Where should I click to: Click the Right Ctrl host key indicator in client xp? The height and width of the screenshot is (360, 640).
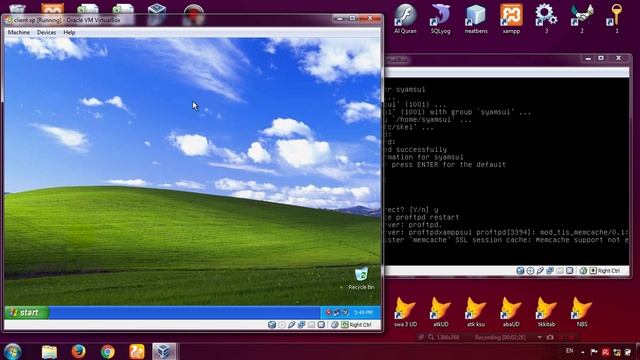[x=357, y=325]
